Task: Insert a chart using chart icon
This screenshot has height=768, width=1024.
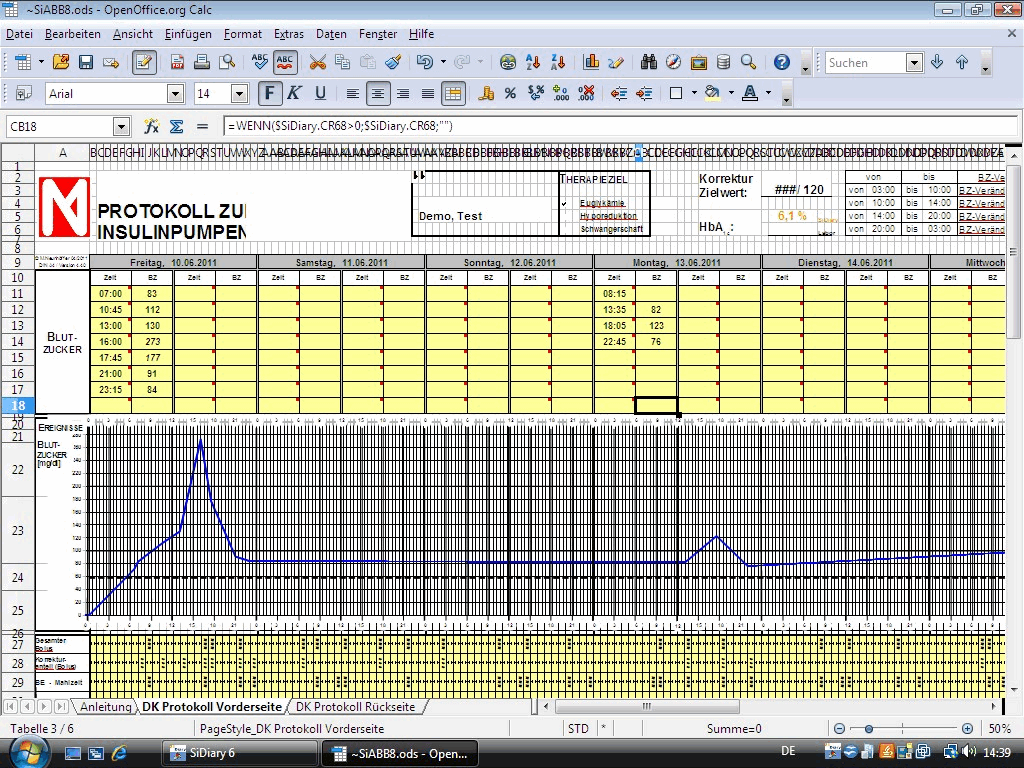Action: (x=591, y=62)
